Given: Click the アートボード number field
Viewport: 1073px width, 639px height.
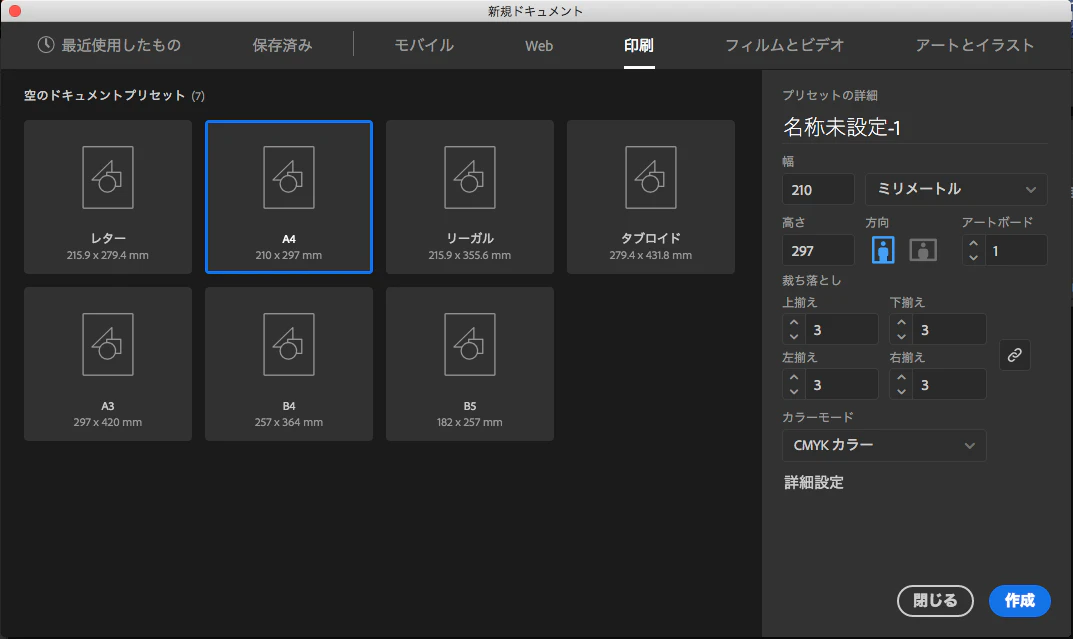Looking at the screenshot, I should coord(1015,250).
